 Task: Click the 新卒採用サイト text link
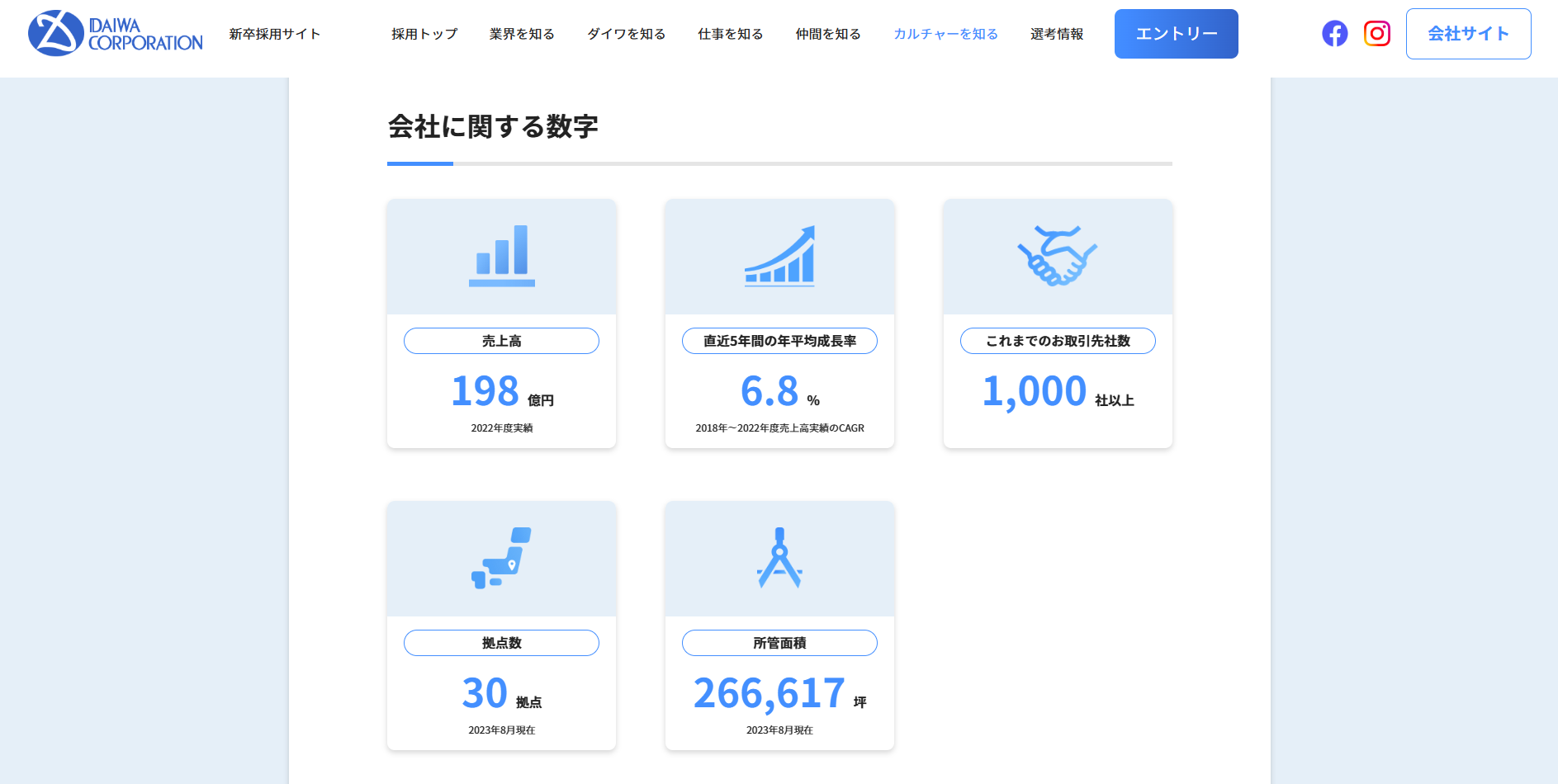[x=275, y=34]
